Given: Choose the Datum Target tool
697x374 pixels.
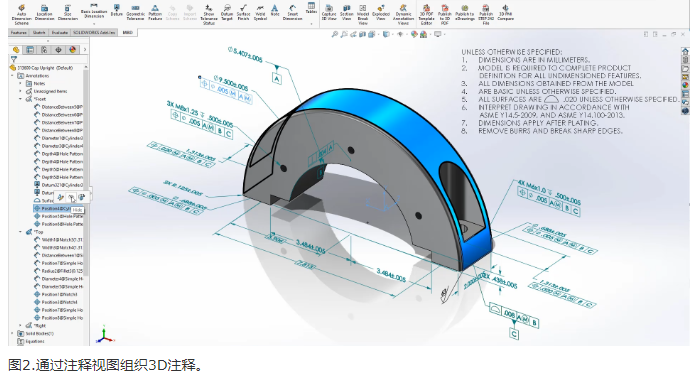Looking at the screenshot, I should tap(227, 13).
